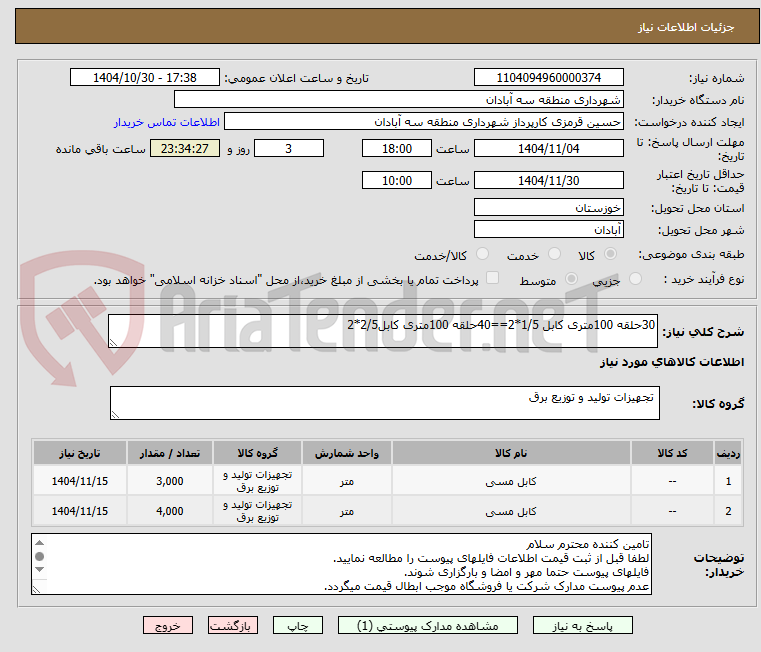This screenshot has height=652, width=761.
Task: Click row number 1 cell
Action: click(x=728, y=481)
